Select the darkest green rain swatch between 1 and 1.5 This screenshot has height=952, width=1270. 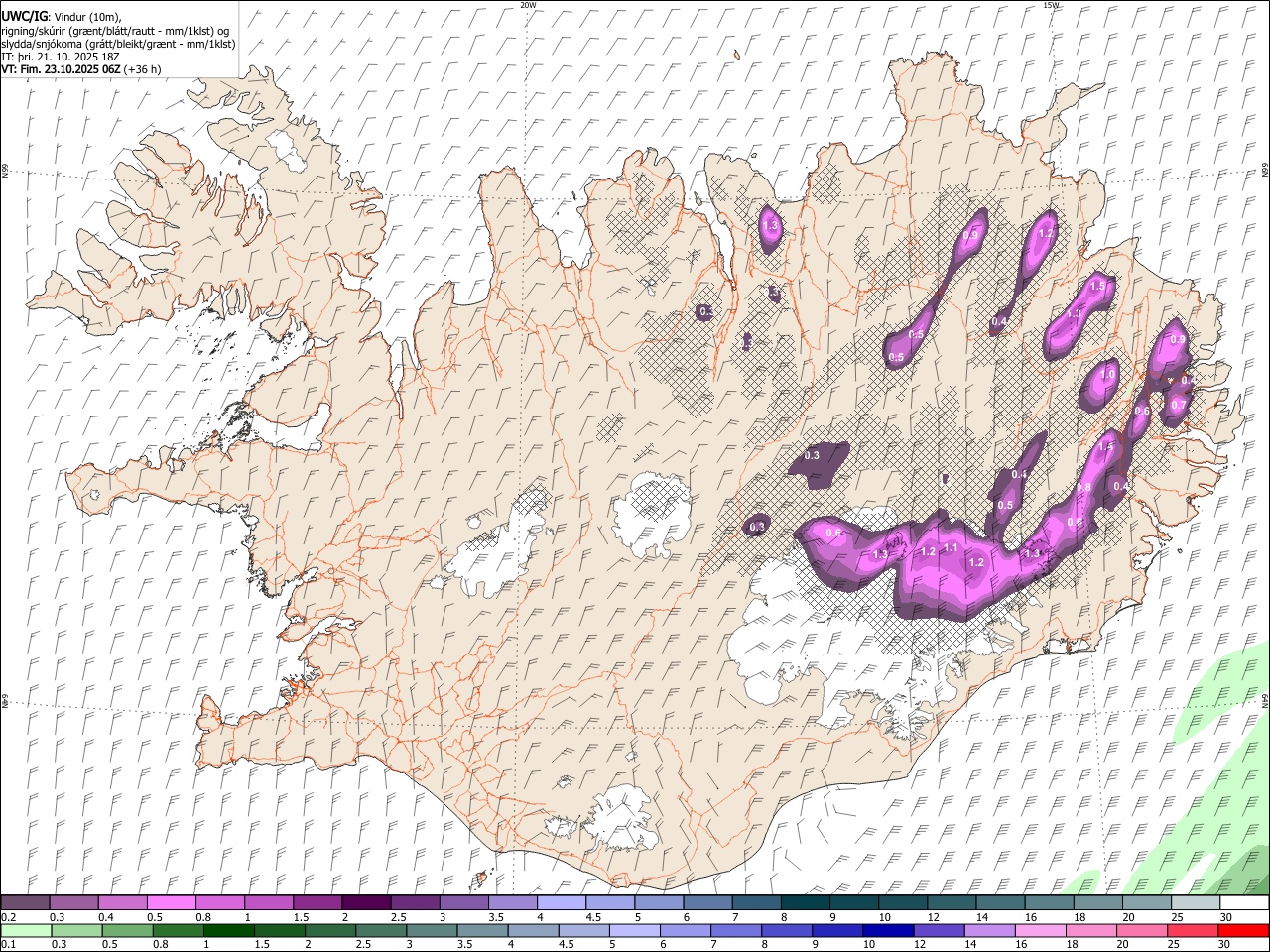click(229, 930)
